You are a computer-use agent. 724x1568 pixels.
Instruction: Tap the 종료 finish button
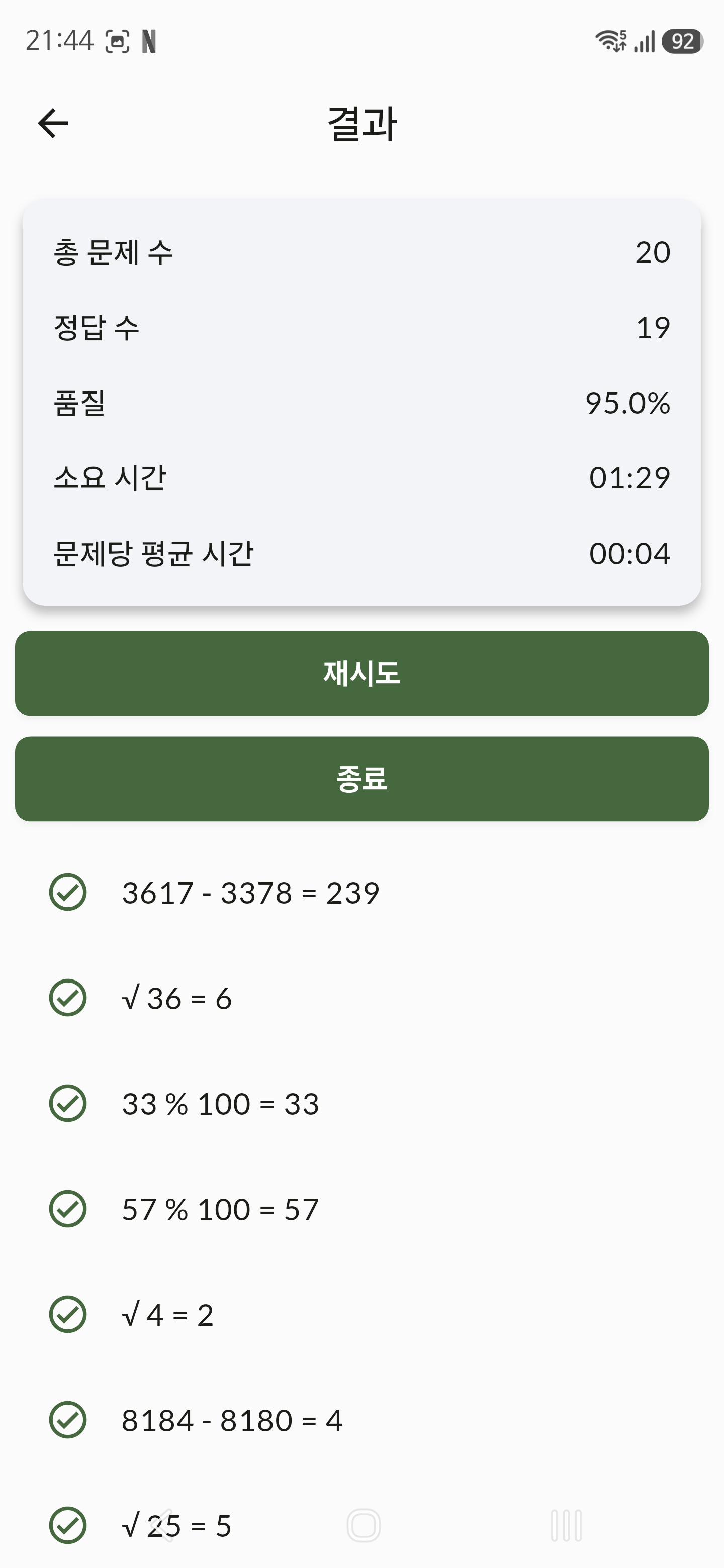[x=361, y=778]
